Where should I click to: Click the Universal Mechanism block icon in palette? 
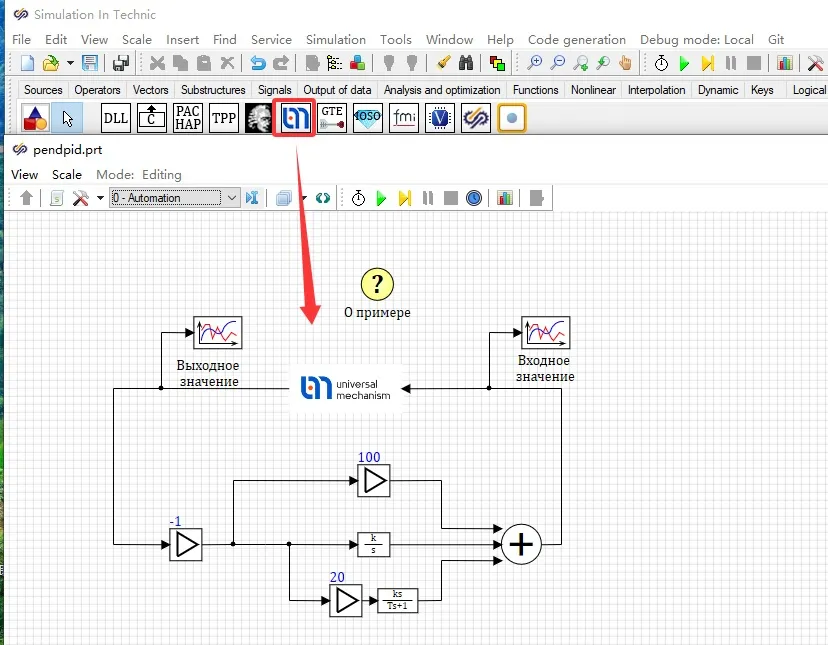pos(294,118)
